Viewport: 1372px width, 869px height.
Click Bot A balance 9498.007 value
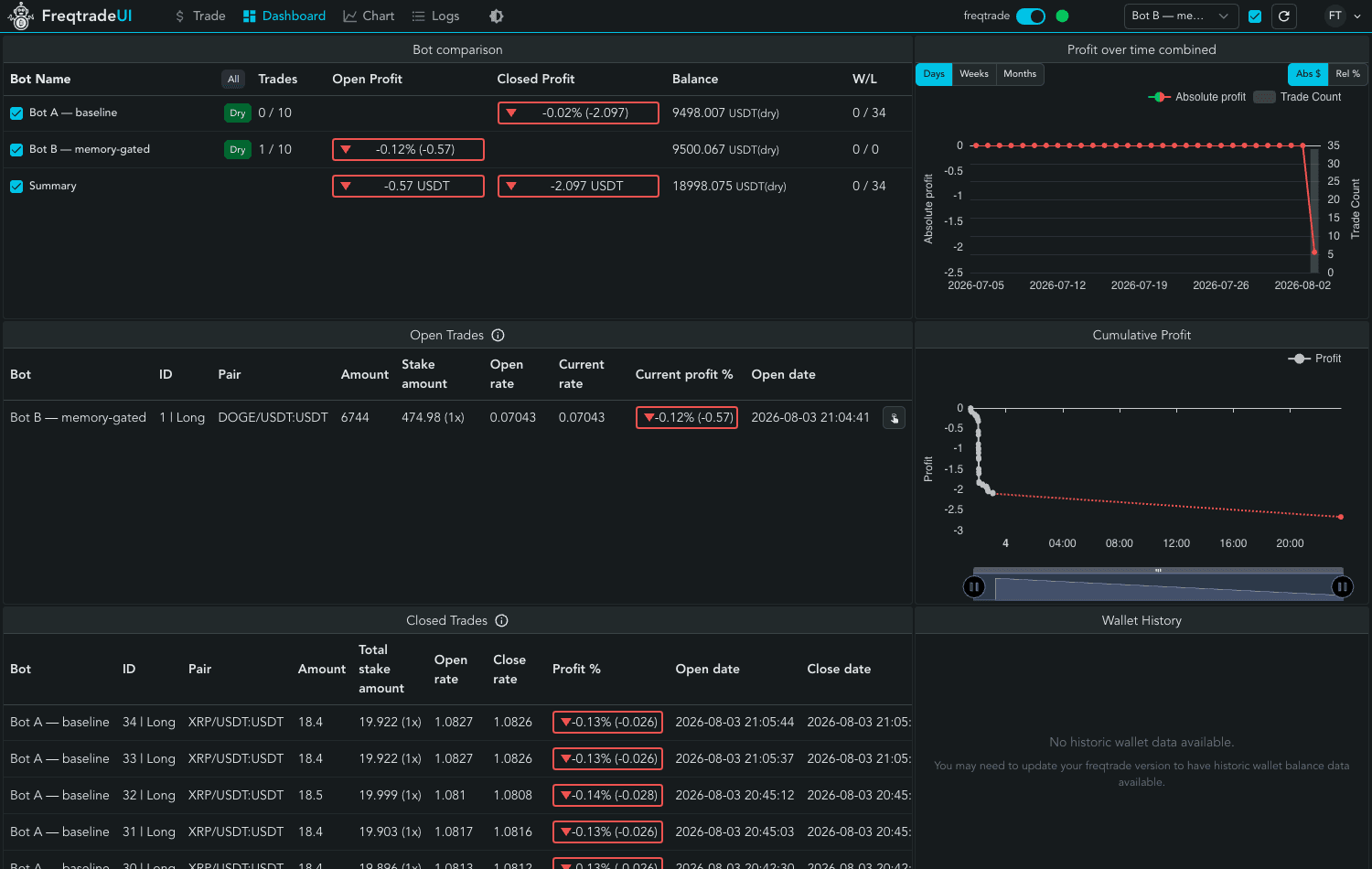pyautogui.click(x=725, y=113)
